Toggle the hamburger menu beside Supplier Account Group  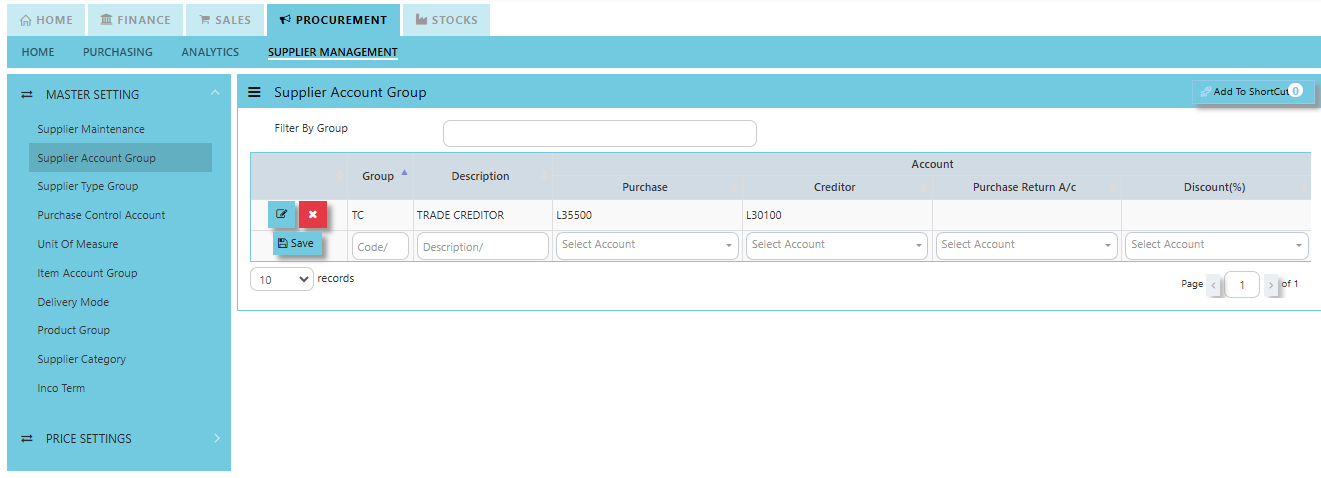[254, 92]
